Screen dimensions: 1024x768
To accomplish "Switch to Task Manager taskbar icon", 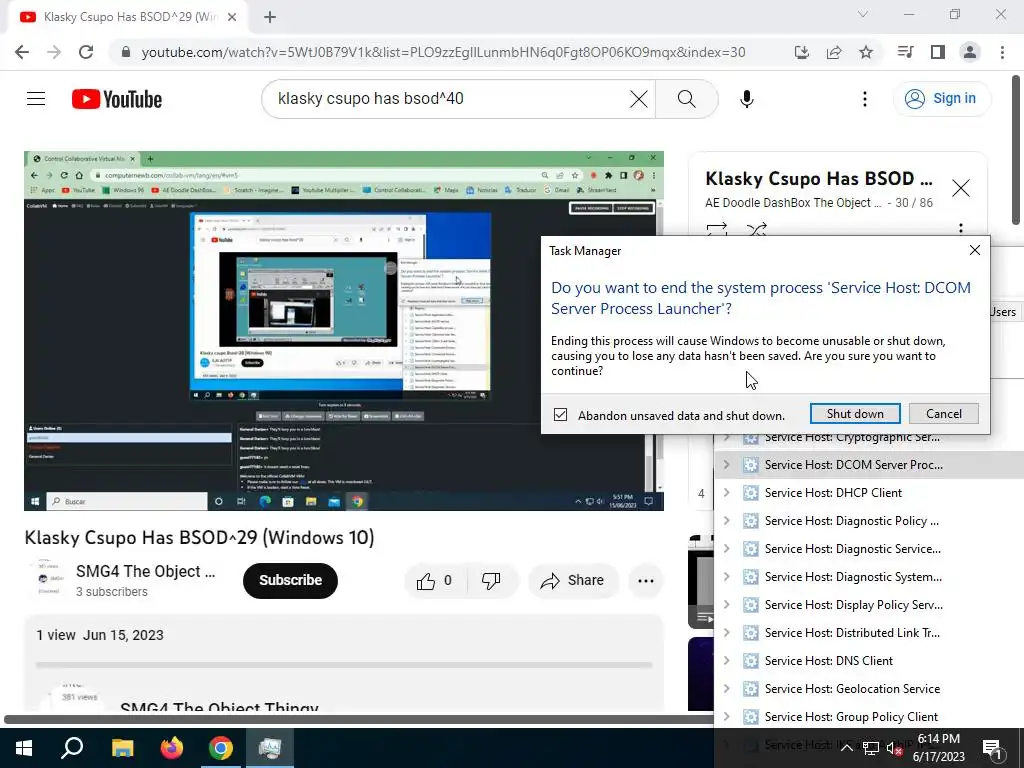I will 270,748.
